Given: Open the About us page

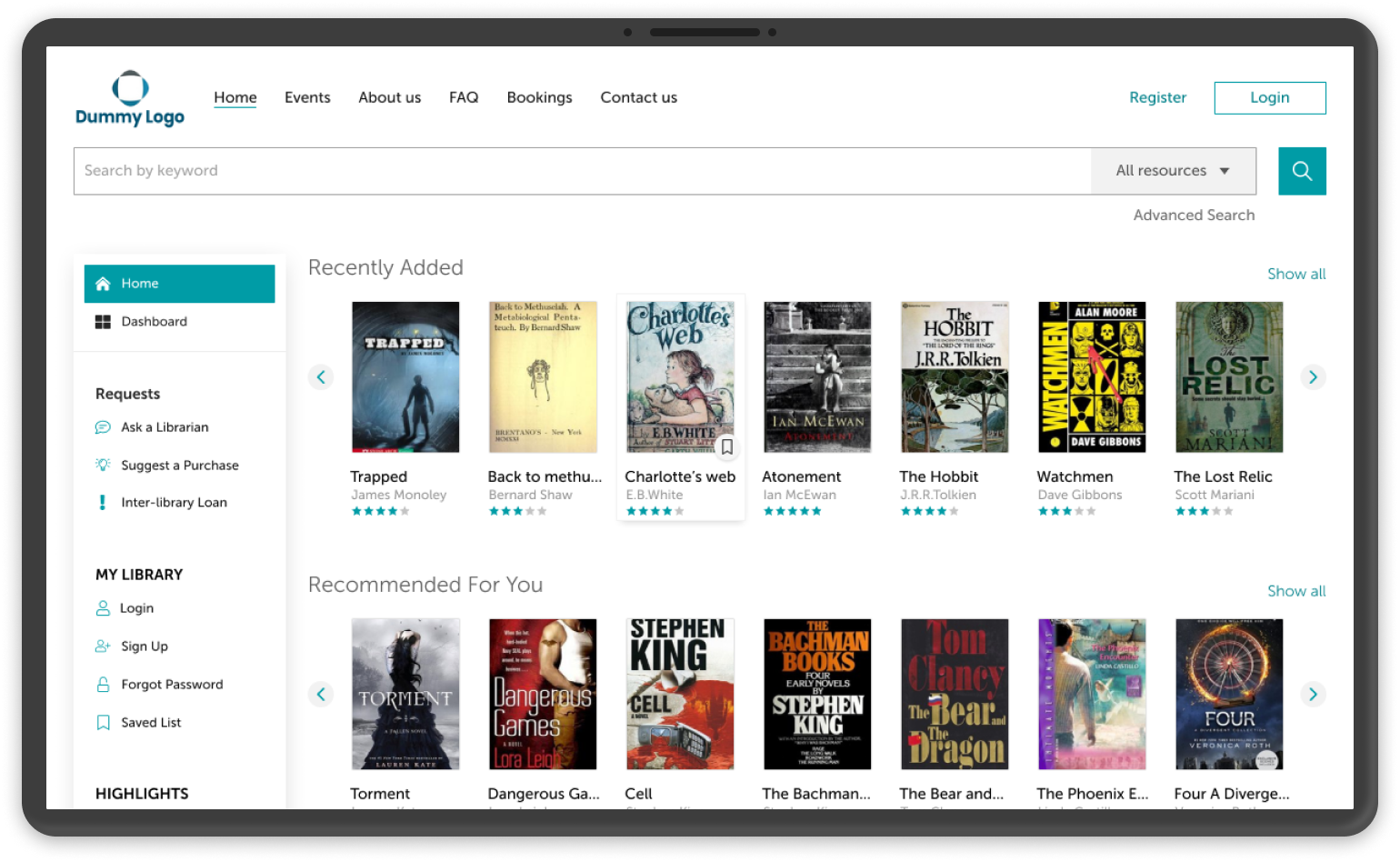Looking at the screenshot, I should (x=389, y=97).
